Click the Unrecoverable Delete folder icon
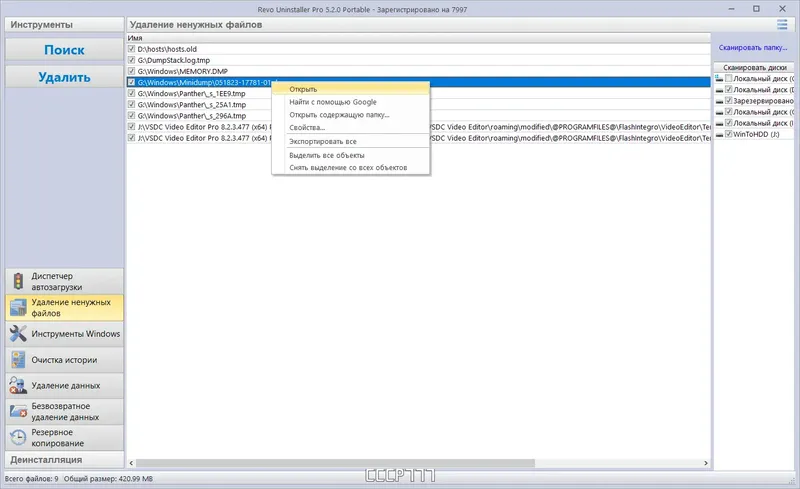This screenshot has height=489, width=800. pos(18,411)
